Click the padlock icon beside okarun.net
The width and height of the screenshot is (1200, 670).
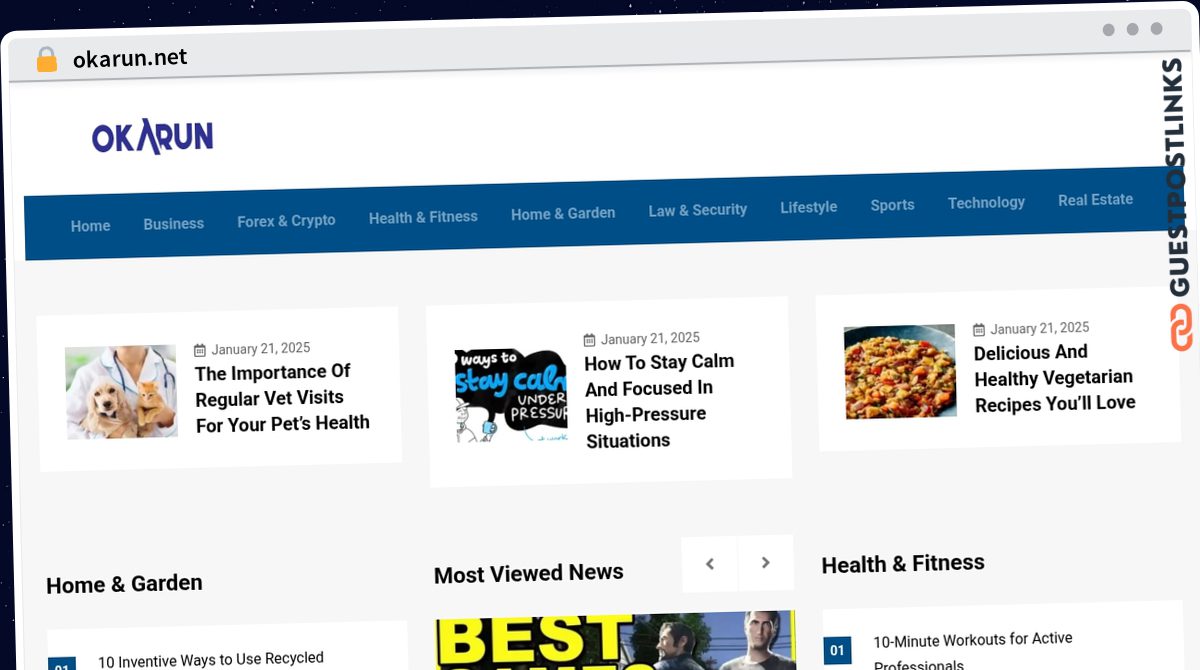tap(46, 60)
